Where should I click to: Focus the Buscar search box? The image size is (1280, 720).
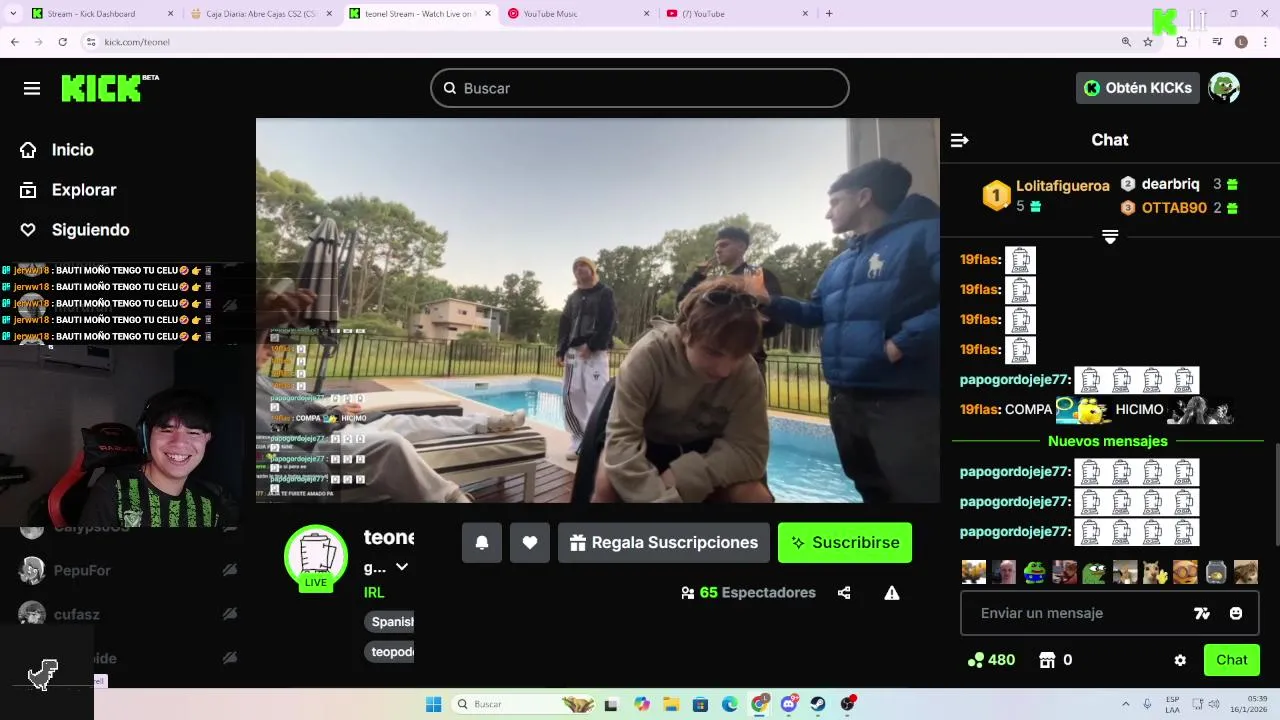click(x=640, y=88)
